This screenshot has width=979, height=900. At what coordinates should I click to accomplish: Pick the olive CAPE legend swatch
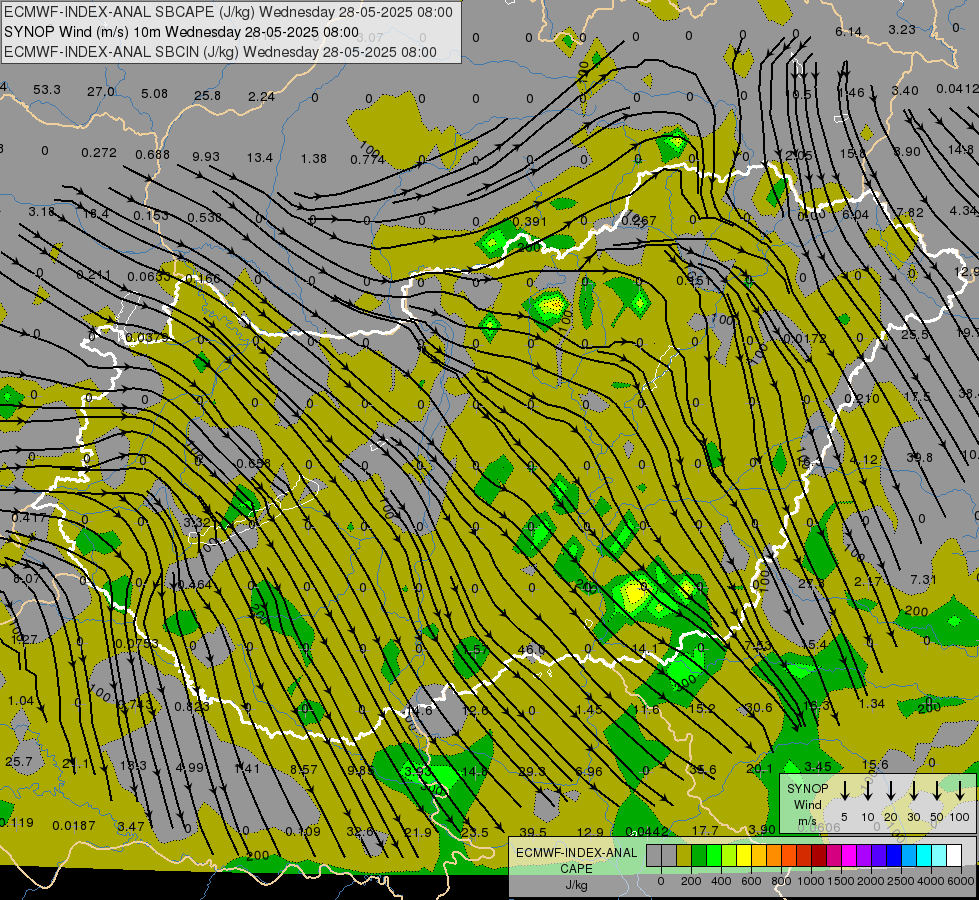[684, 855]
